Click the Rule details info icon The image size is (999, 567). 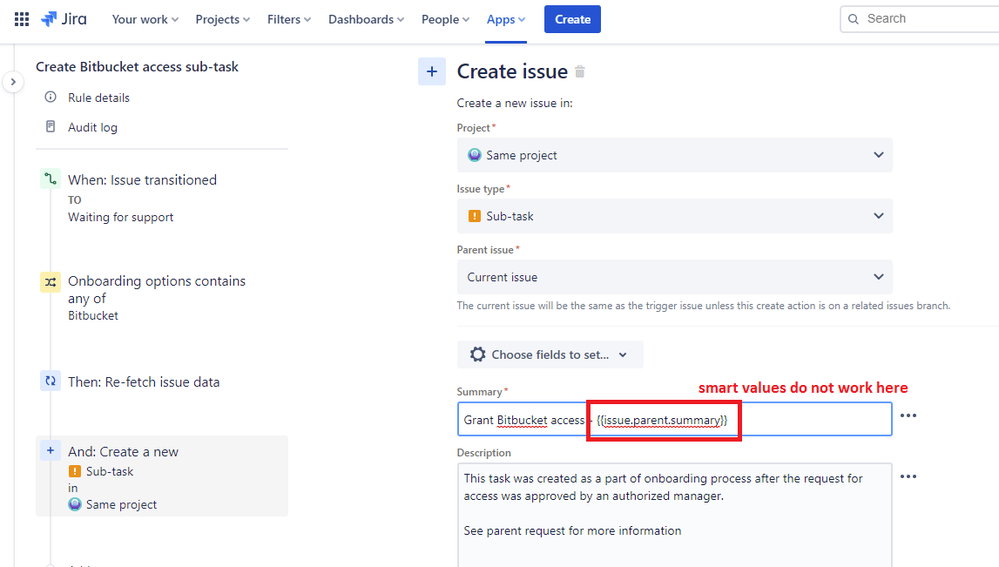50,97
